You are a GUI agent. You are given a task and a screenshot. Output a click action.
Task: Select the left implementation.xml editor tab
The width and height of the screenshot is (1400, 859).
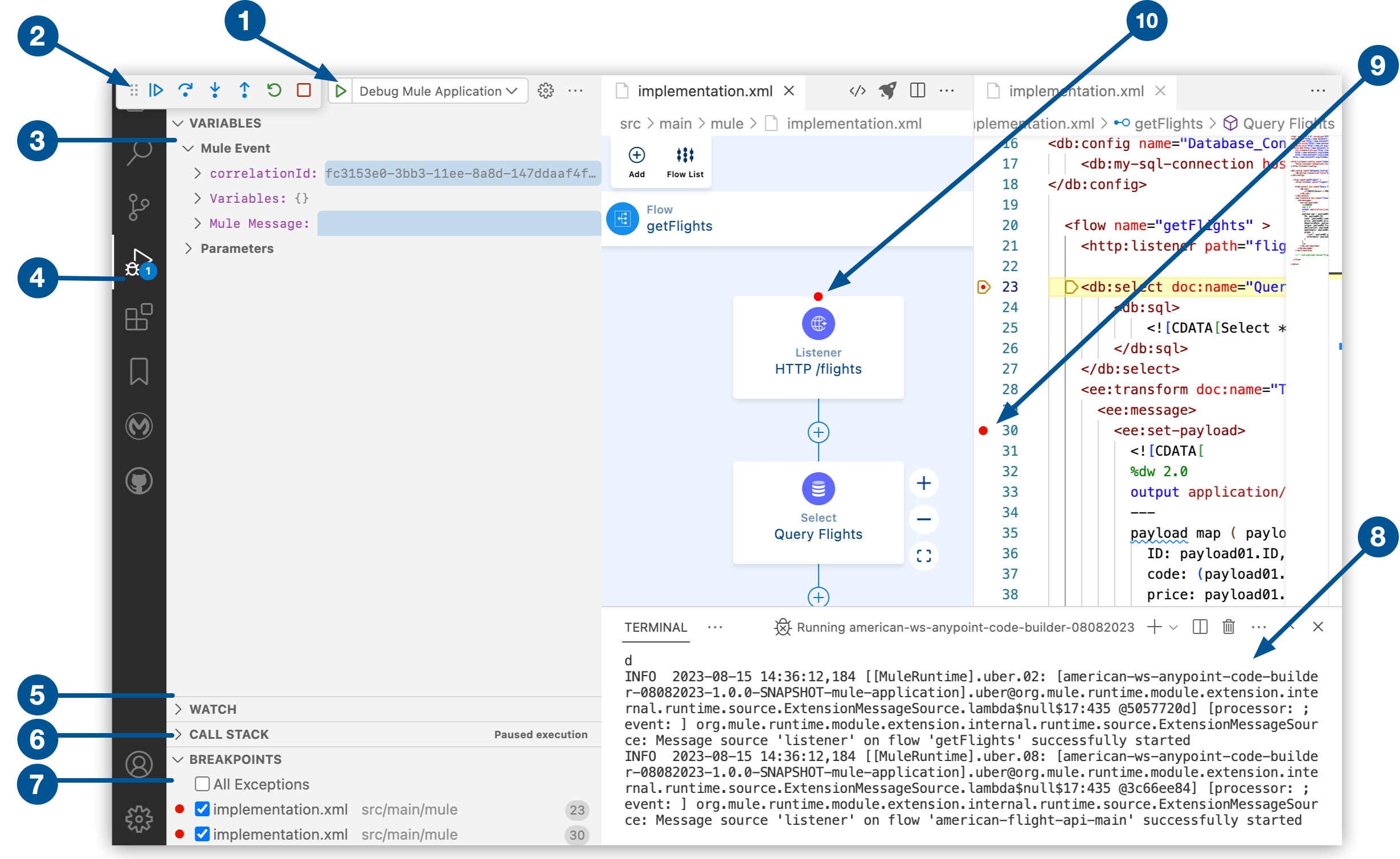pyautogui.click(x=705, y=90)
